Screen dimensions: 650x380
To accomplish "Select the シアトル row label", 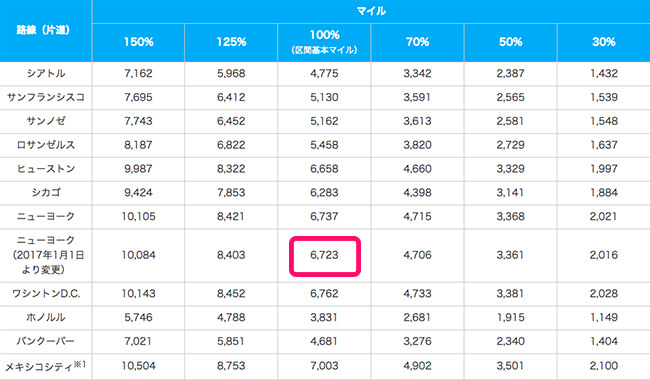I will coord(46,73).
